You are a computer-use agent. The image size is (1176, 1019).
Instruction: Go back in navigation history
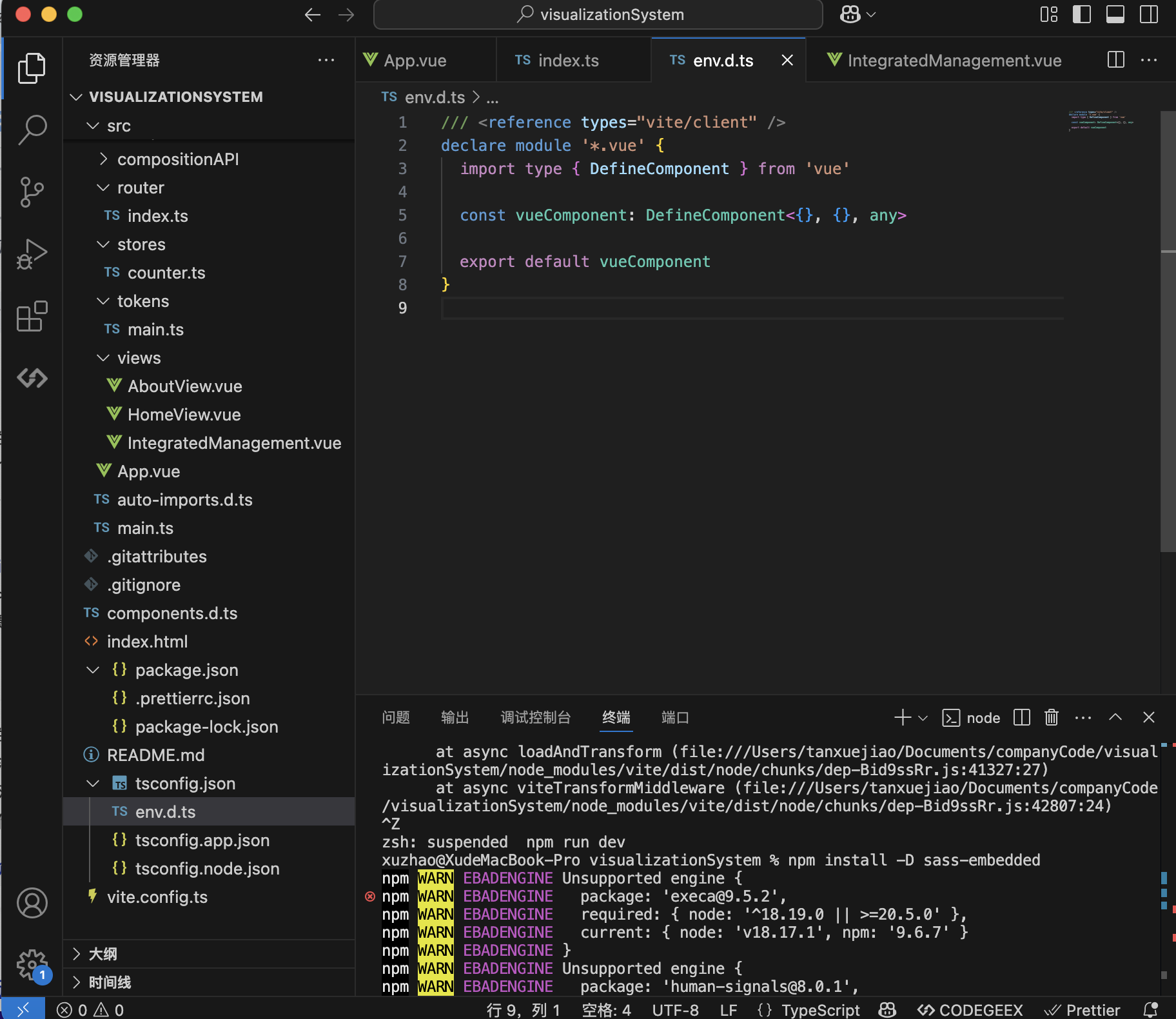[313, 15]
